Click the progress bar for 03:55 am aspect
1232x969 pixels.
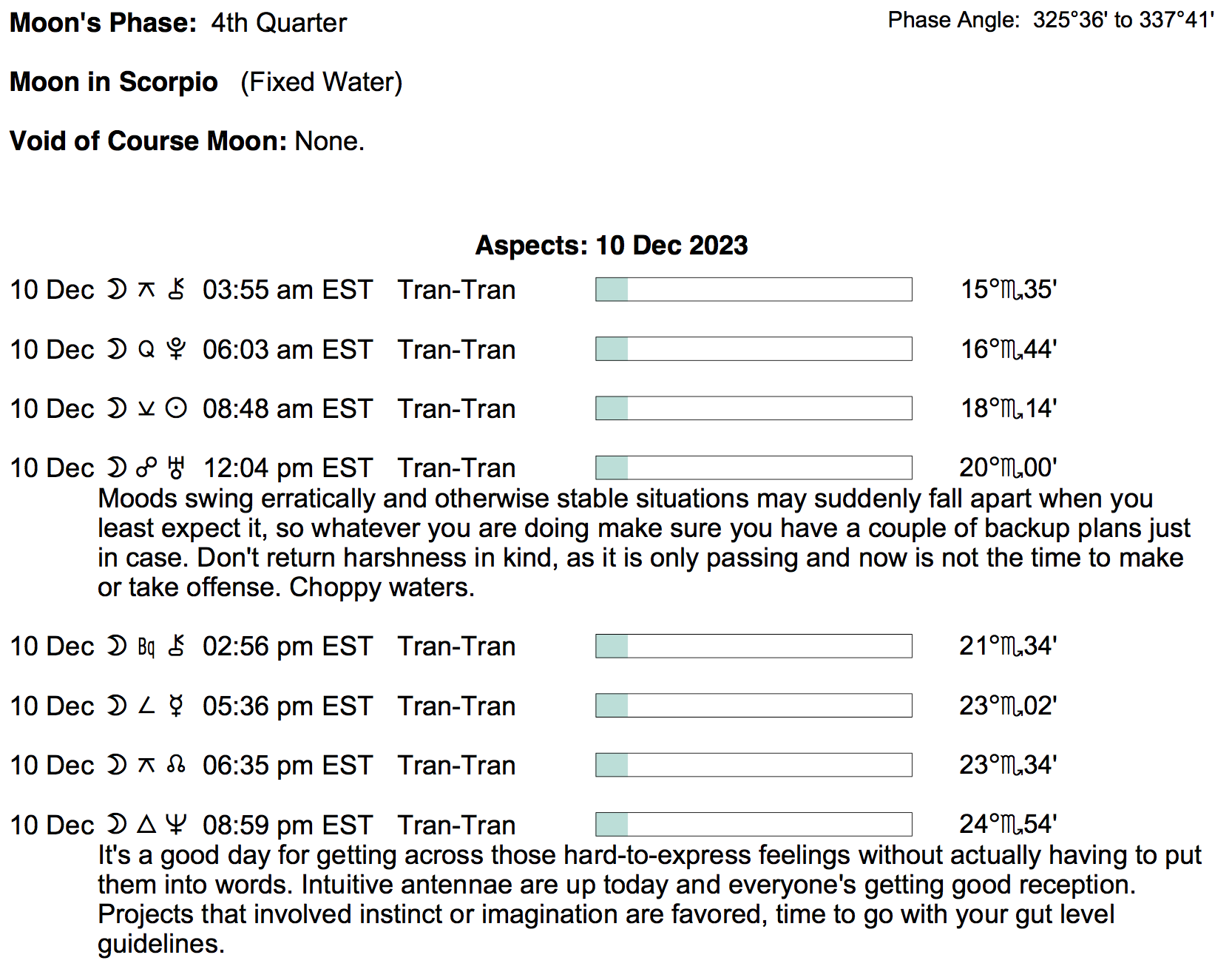(754, 289)
